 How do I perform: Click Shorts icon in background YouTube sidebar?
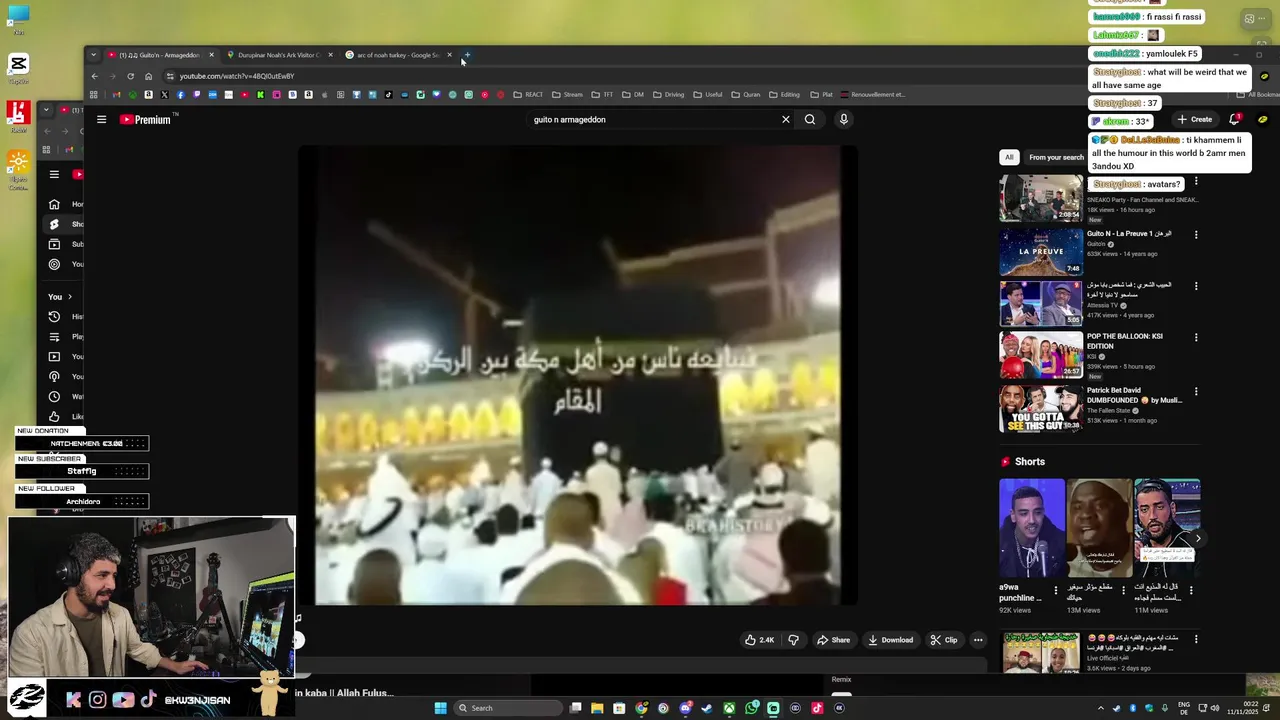click(54, 224)
